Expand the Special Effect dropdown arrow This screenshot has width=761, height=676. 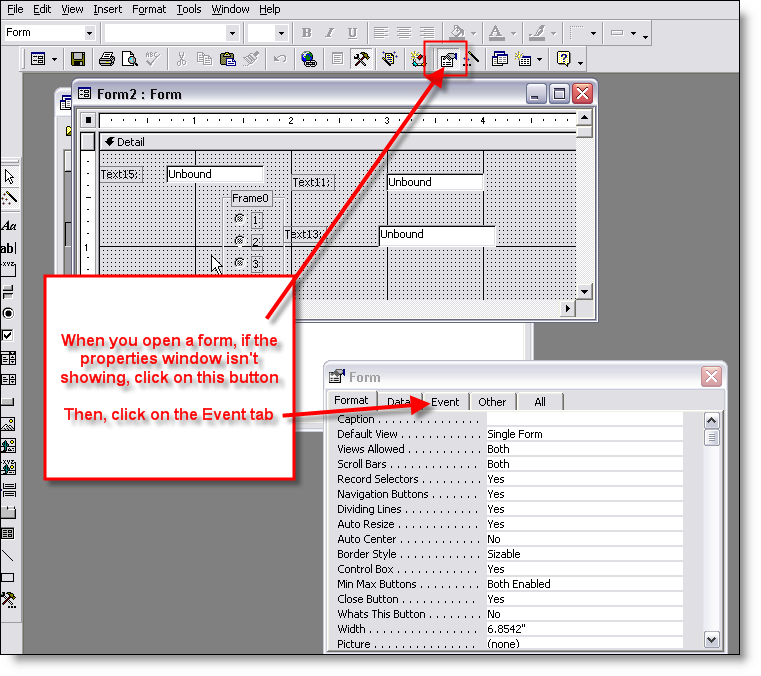point(633,33)
